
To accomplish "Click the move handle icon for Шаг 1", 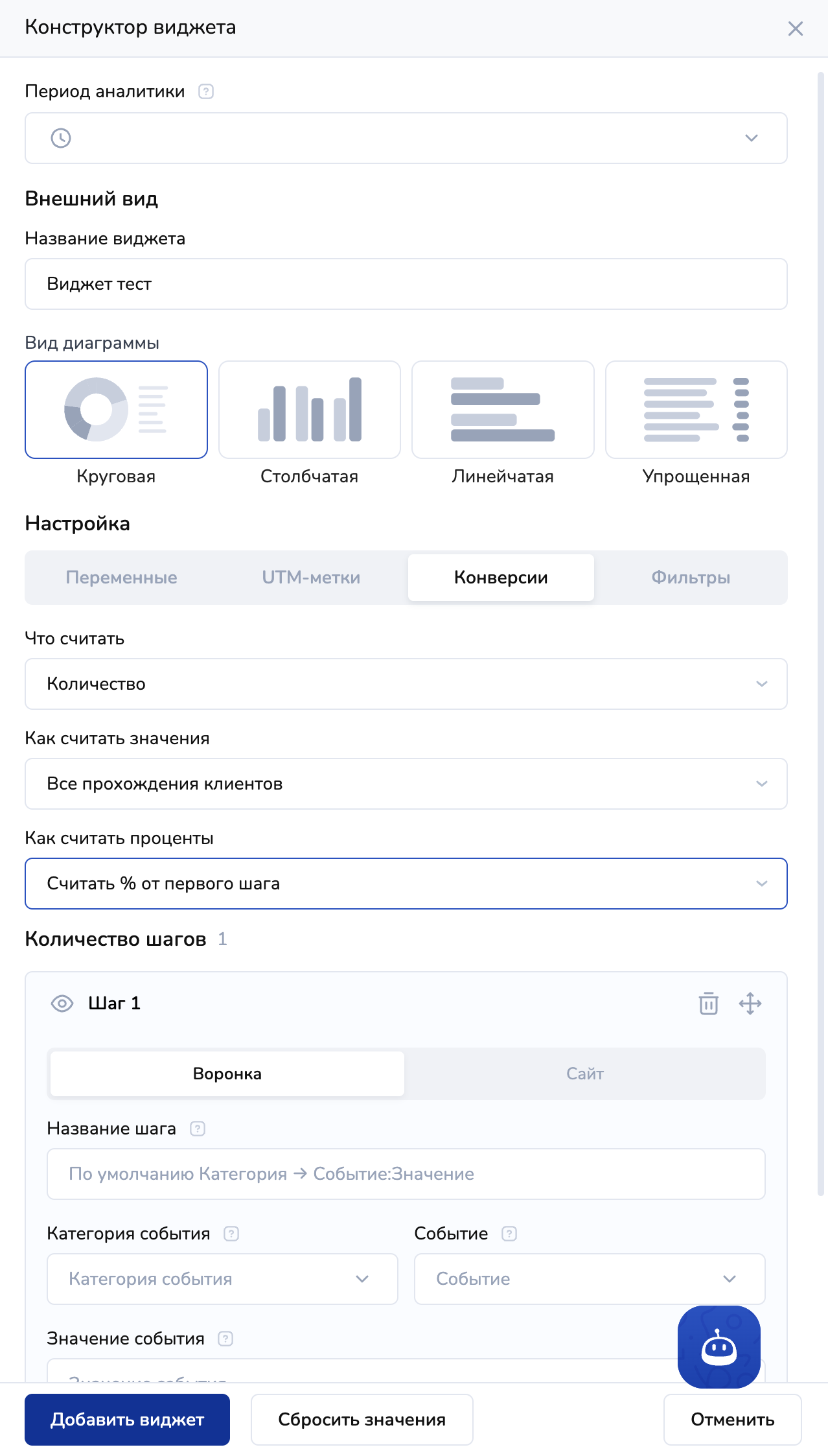I will [750, 1004].
